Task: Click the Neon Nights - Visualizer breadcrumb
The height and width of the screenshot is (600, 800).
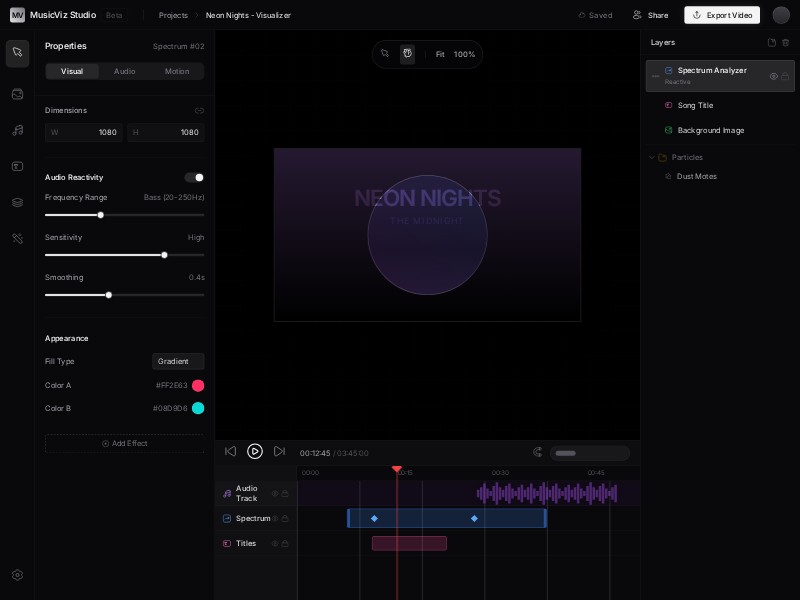Action: pos(248,15)
